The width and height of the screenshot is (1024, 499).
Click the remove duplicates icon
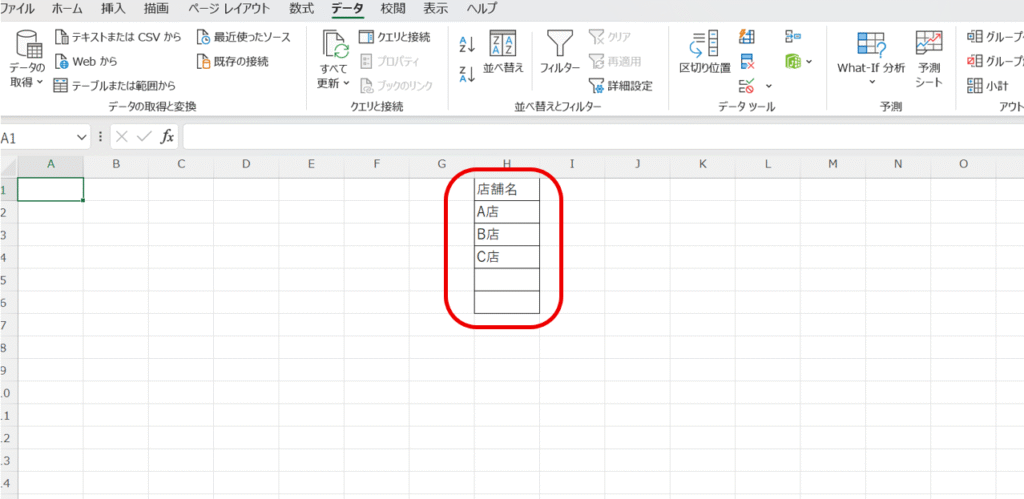click(x=747, y=62)
